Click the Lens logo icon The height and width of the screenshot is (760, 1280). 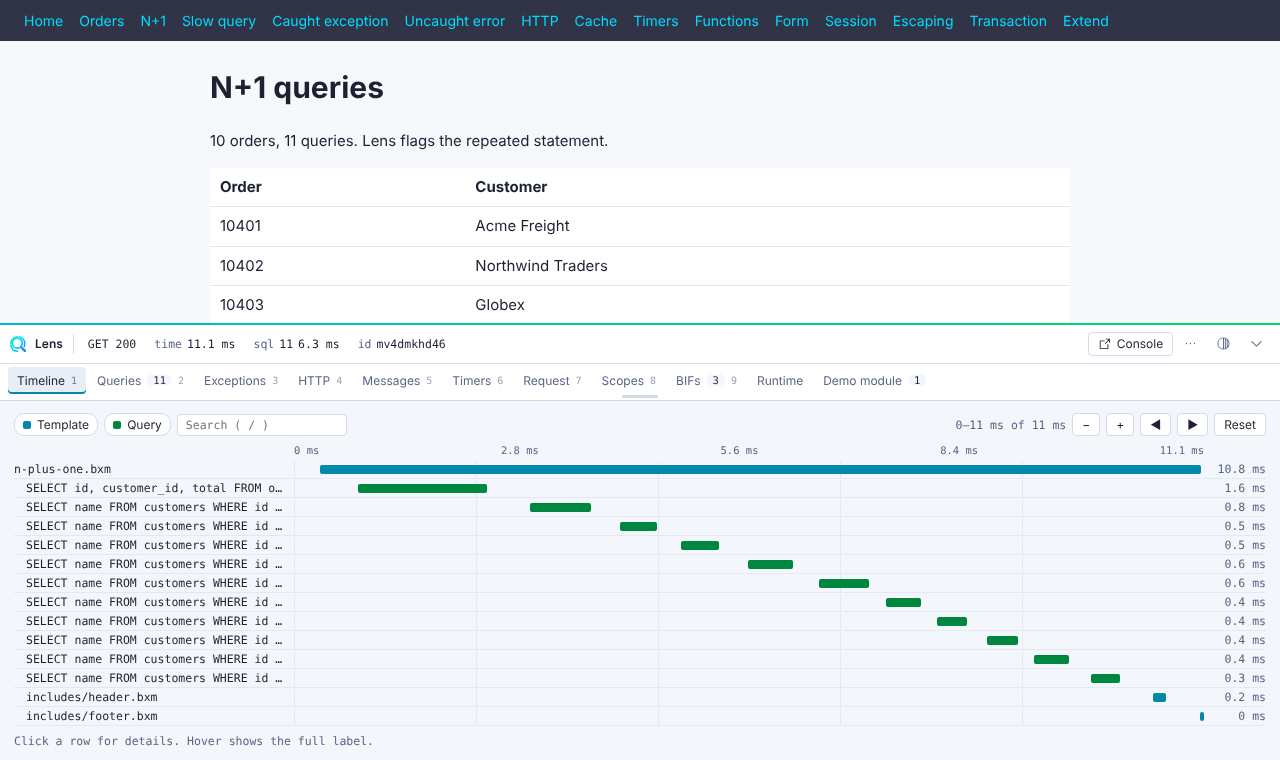[18, 344]
